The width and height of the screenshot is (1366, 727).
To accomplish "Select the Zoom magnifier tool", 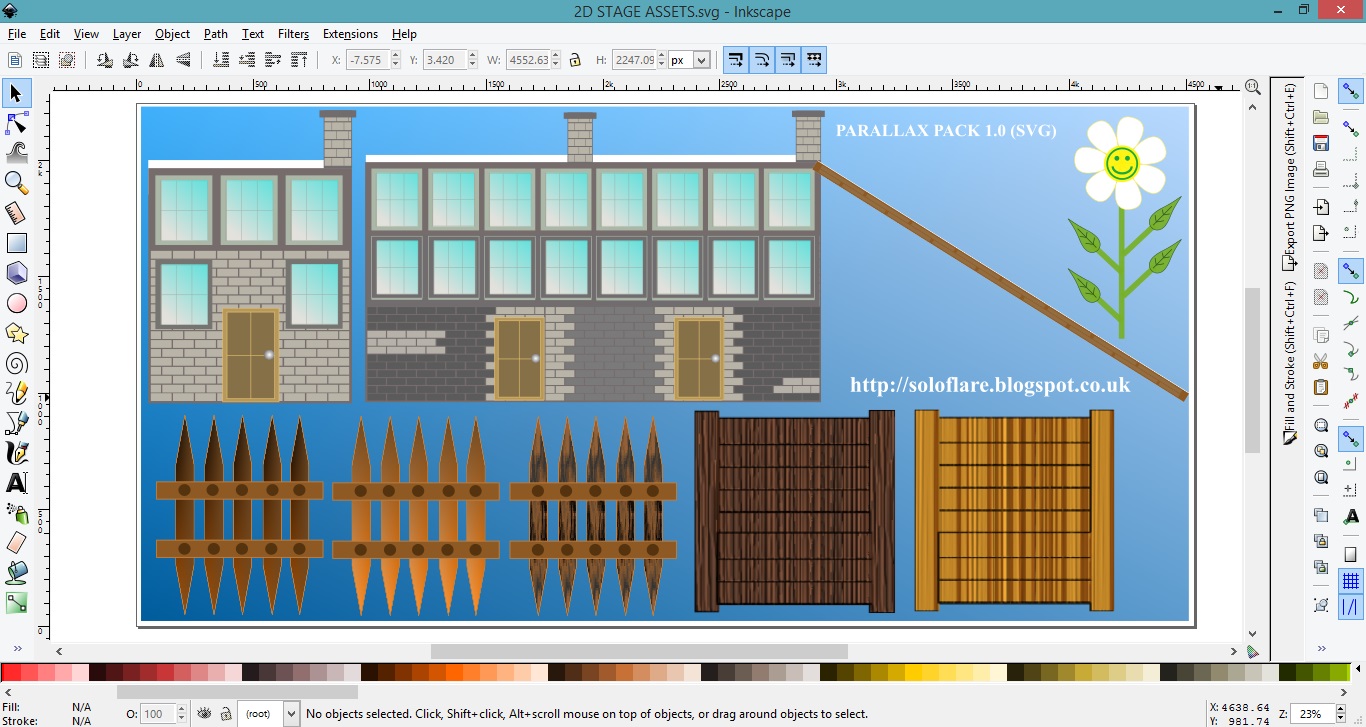I will (x=16, y=182).
